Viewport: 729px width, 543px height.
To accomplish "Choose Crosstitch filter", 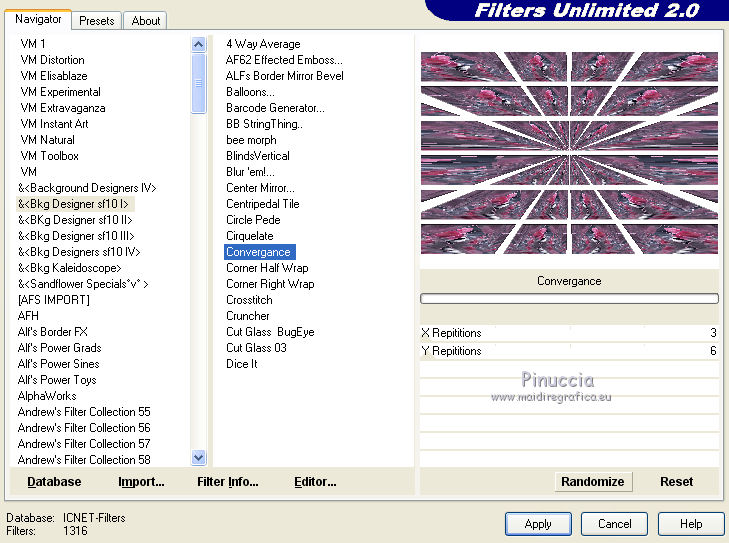I will pyautogui.click(x=249, y=300).
